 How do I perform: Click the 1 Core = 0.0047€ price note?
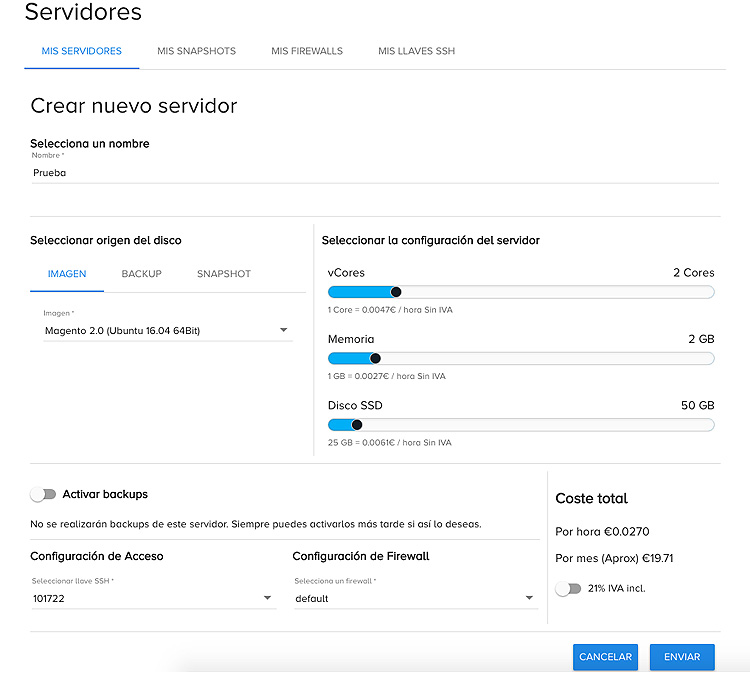click(390, 310)
